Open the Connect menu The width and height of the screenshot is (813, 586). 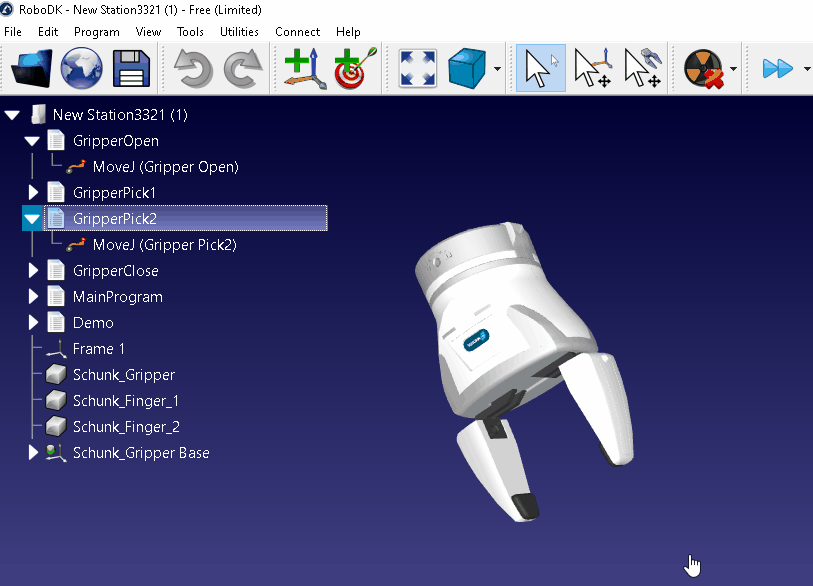tap(298, 32)
